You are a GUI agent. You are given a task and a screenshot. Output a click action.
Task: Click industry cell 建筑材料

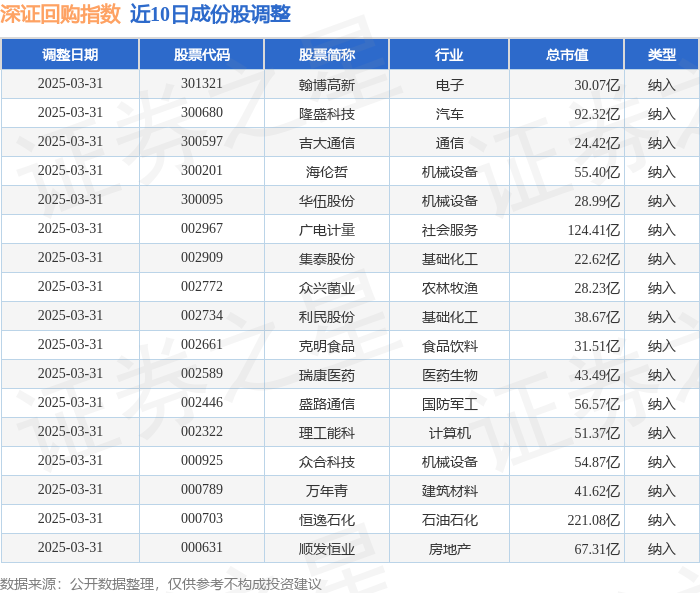click(x=450, y=491)
